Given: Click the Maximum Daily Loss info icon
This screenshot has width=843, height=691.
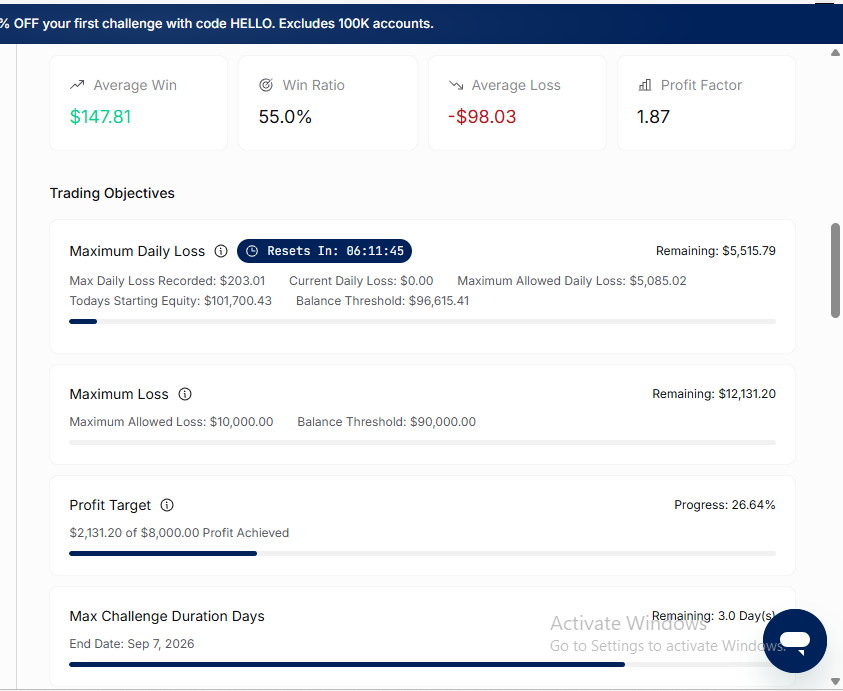Looking at the screenshot, I should tap(221, 251).
